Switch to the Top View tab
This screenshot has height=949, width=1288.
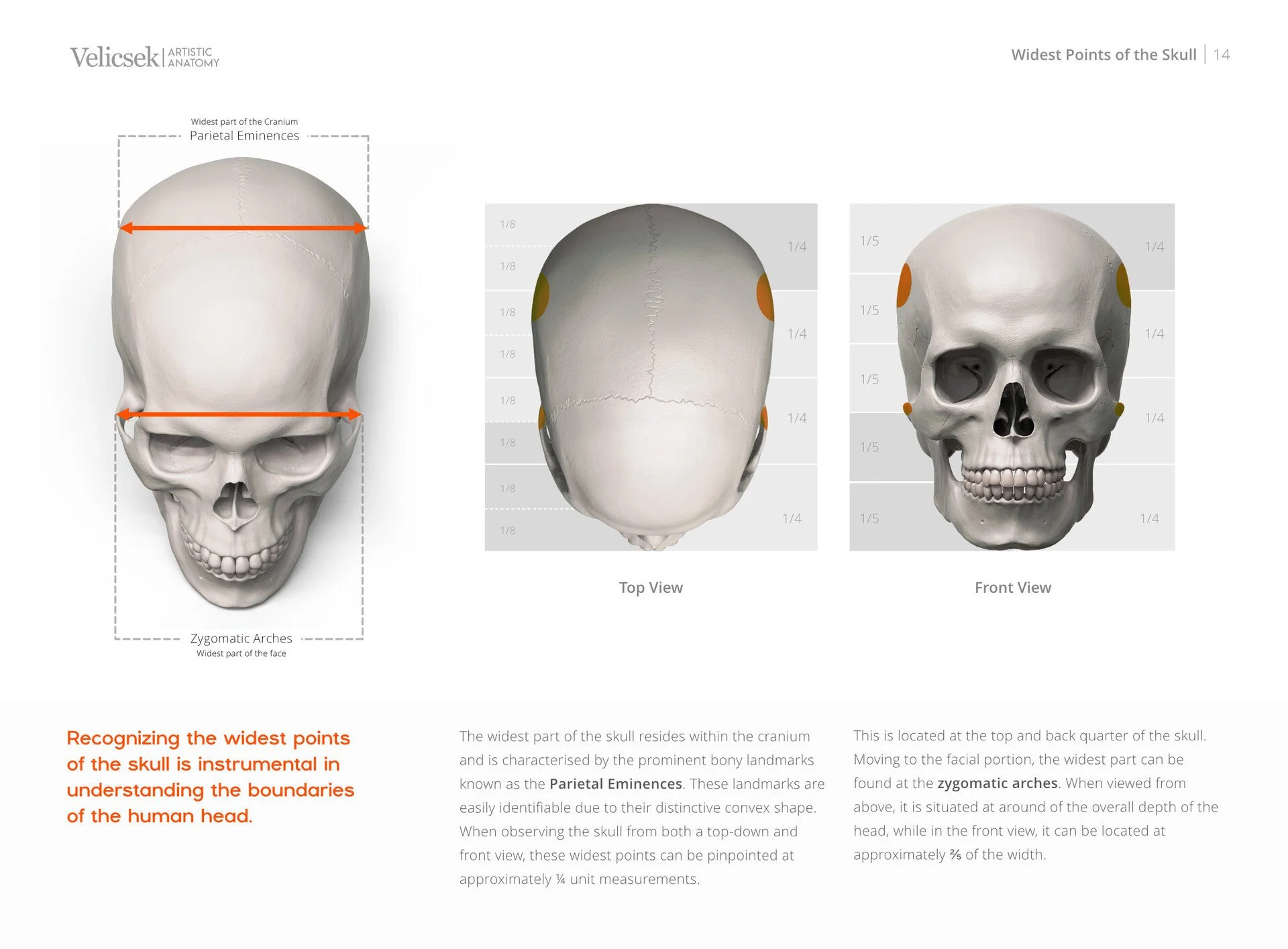pyautogui.click(x=651, y=587)
